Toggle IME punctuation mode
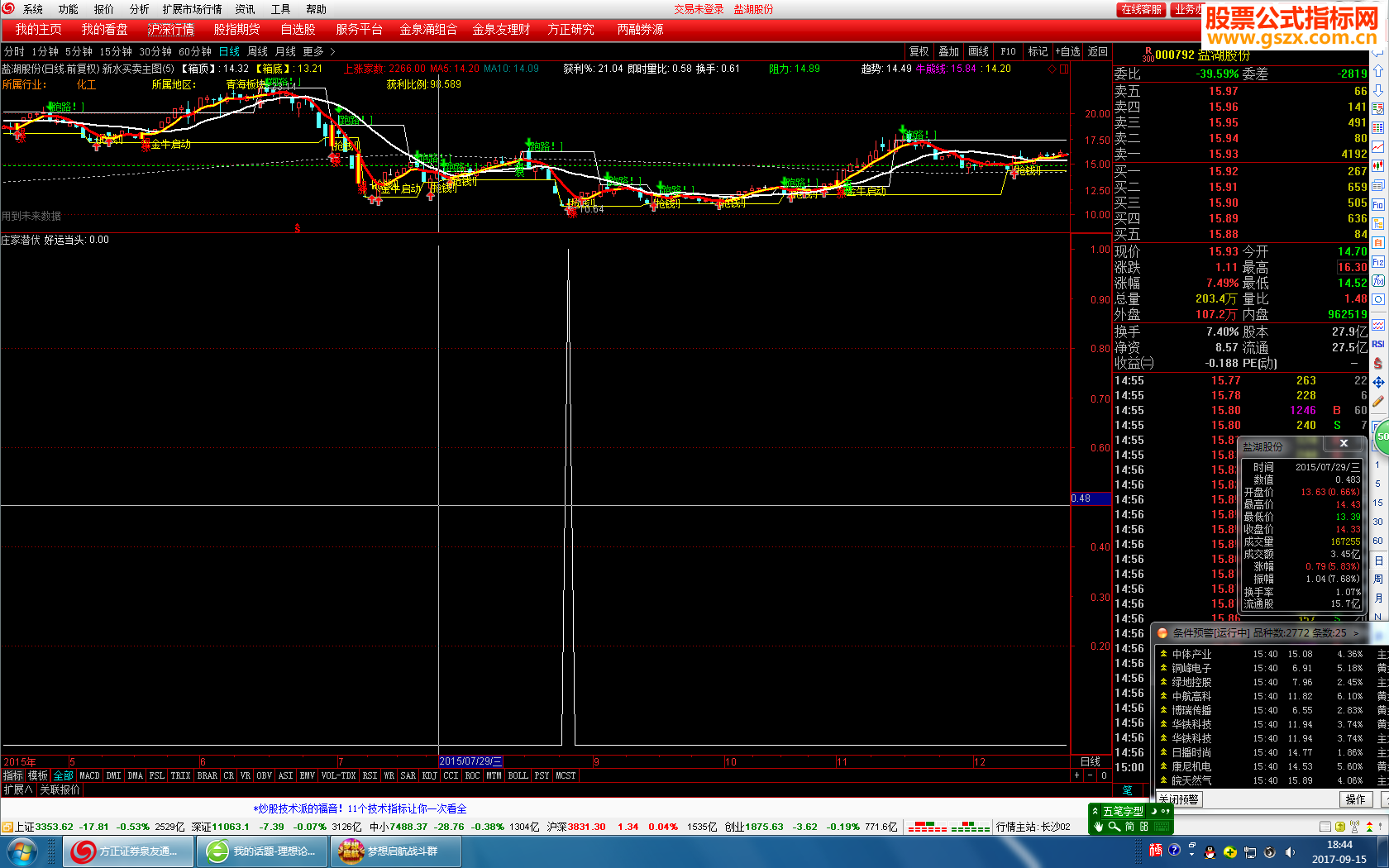 (1164, 811)
